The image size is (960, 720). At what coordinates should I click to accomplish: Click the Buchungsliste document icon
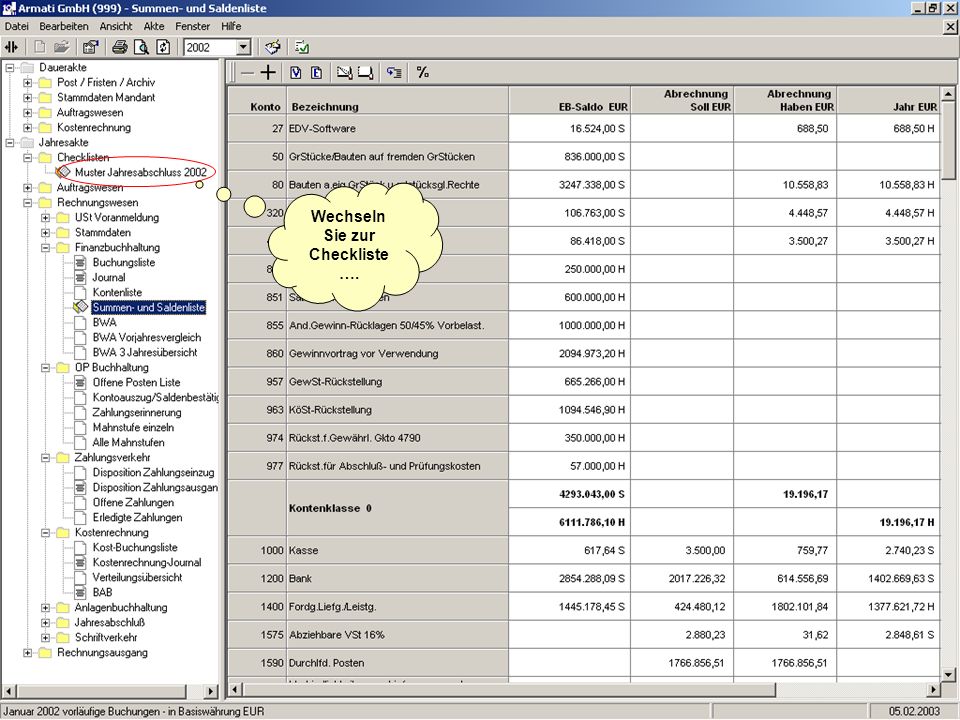pos(80,263)
